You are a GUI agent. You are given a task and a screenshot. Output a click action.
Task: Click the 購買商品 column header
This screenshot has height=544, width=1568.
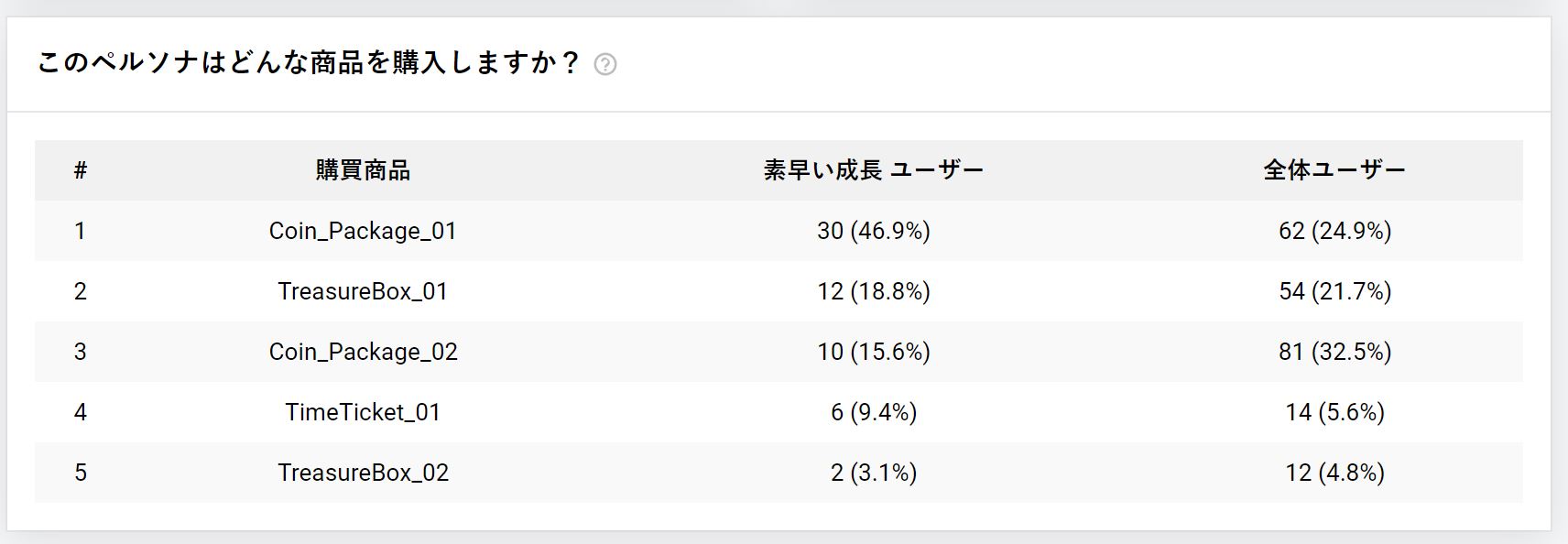364,170
